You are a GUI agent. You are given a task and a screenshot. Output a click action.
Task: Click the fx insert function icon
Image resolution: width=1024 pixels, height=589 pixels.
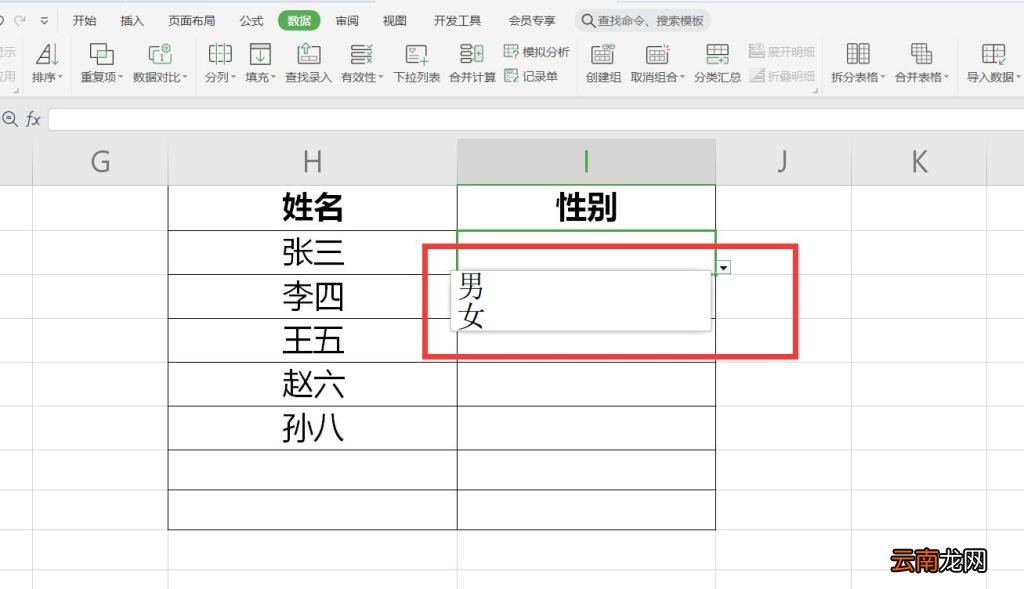(x=33, y=119)
